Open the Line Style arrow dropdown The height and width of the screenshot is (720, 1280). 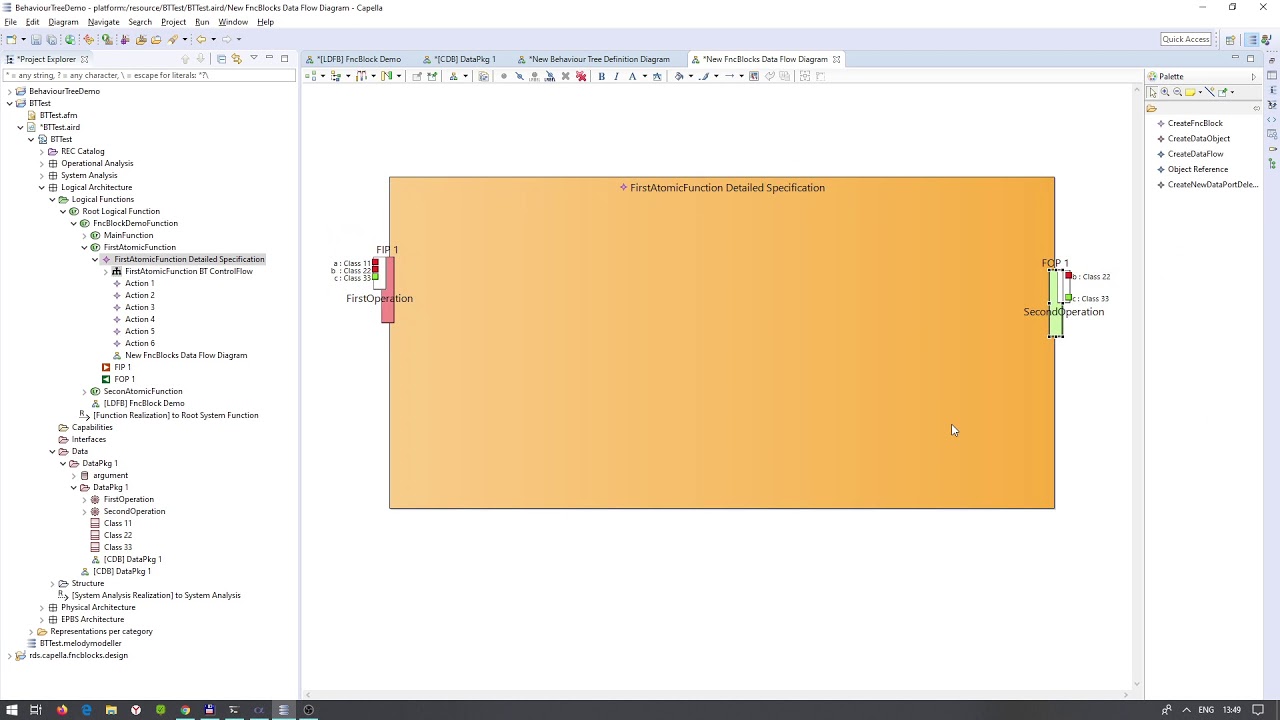[741, 76]
